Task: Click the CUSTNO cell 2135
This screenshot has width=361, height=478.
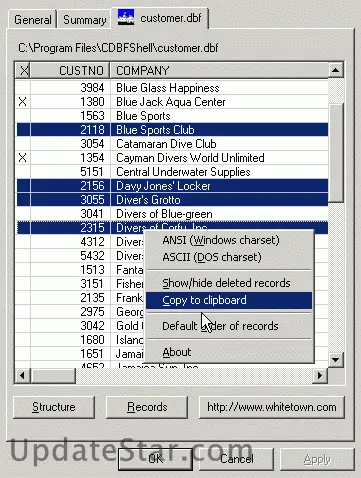Action: pos(70,298)
